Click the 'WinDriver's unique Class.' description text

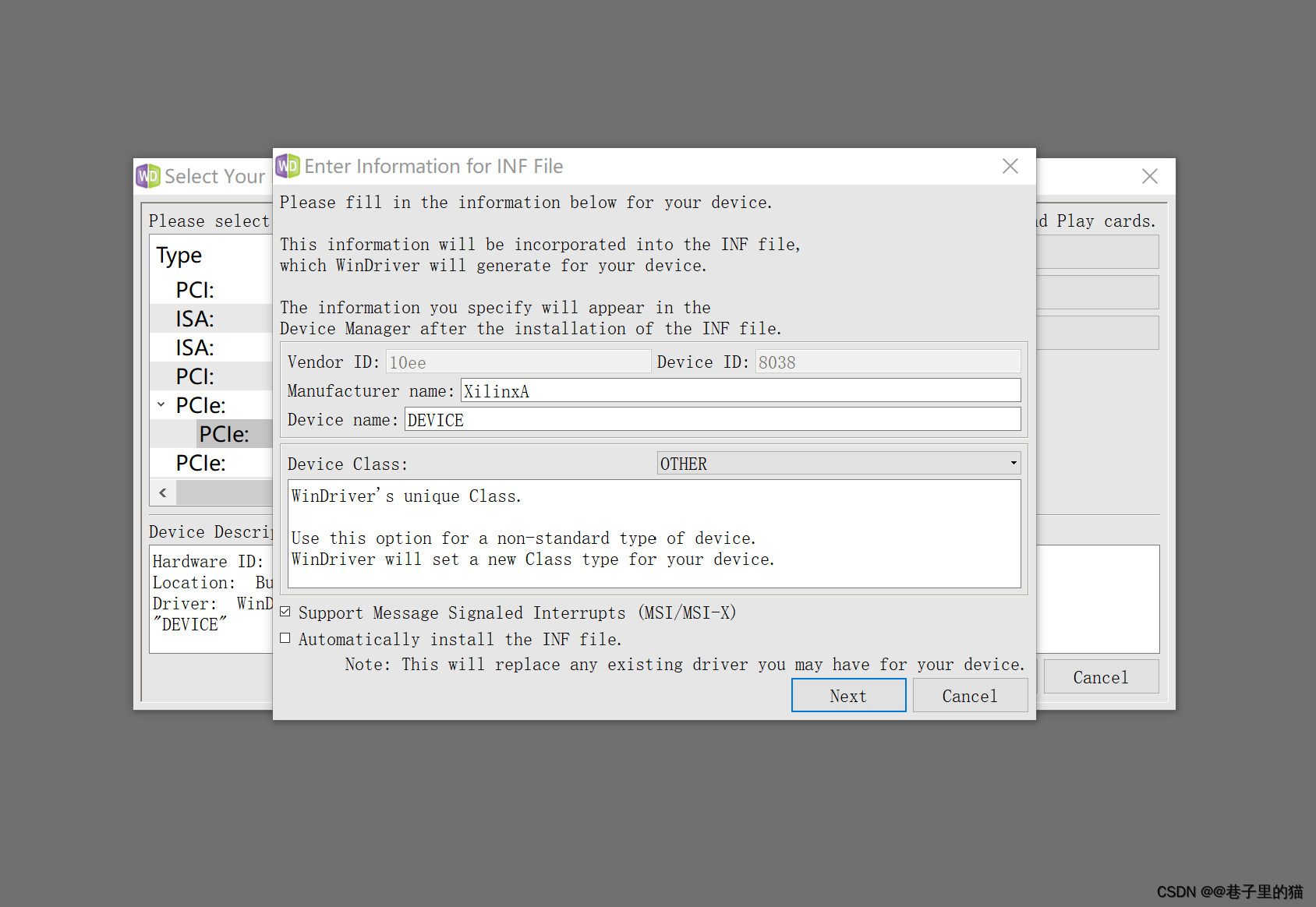[406, 496]
